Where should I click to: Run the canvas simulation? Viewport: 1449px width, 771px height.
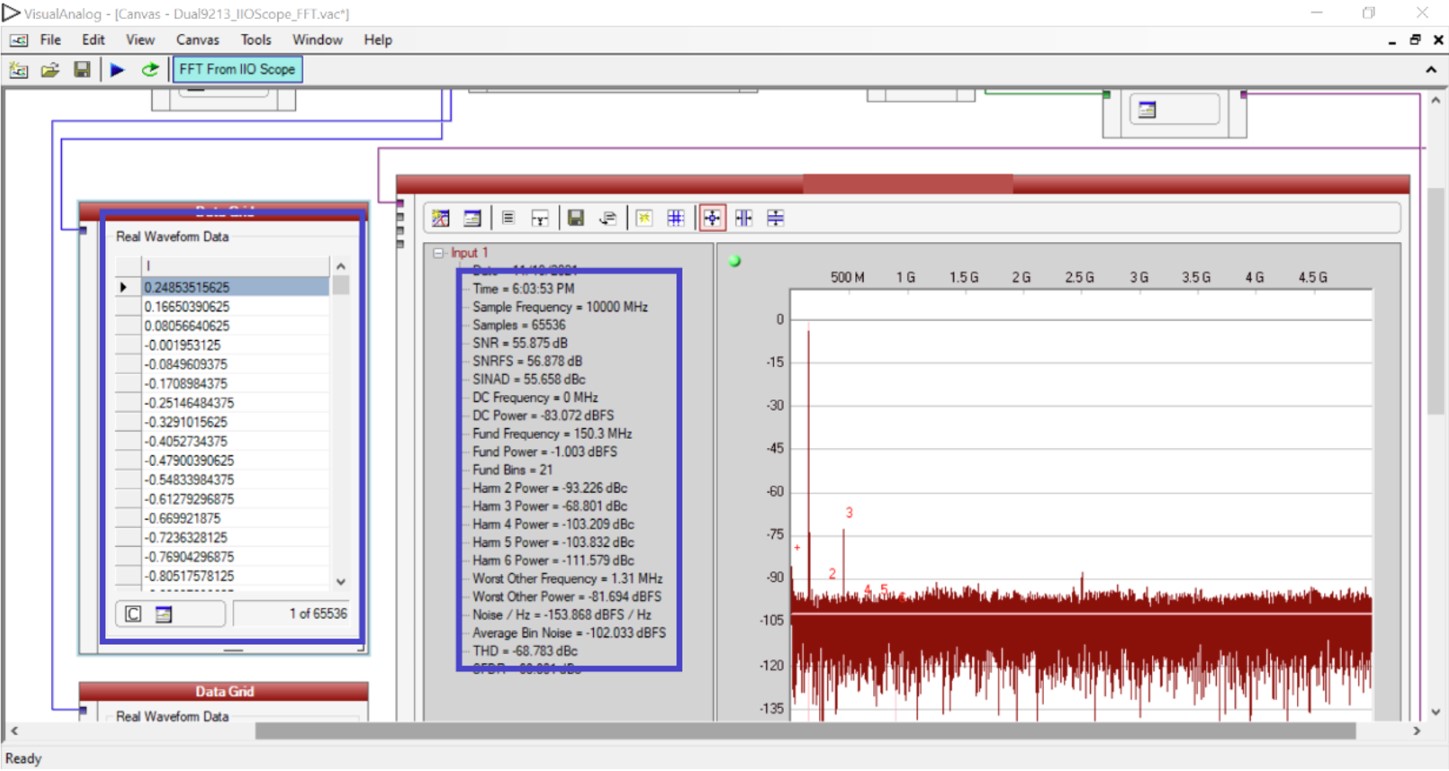[x=118, y=70]
